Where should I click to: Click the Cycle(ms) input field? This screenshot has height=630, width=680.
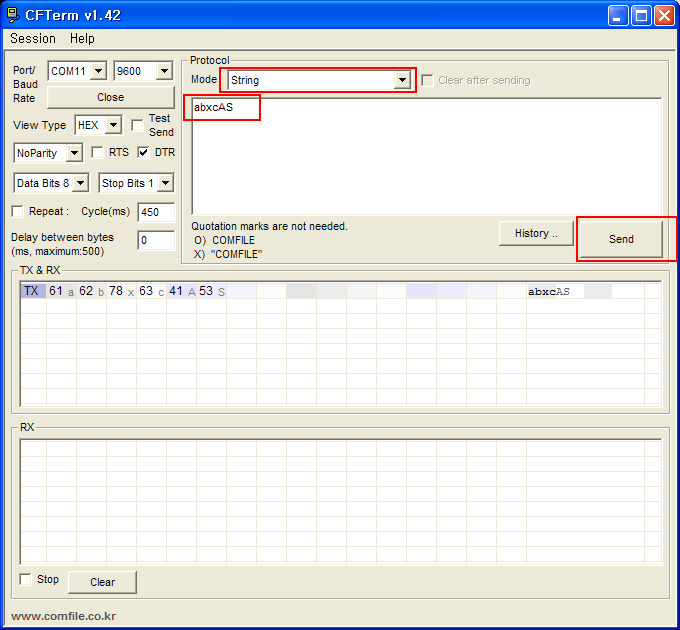tap(155, 212)
